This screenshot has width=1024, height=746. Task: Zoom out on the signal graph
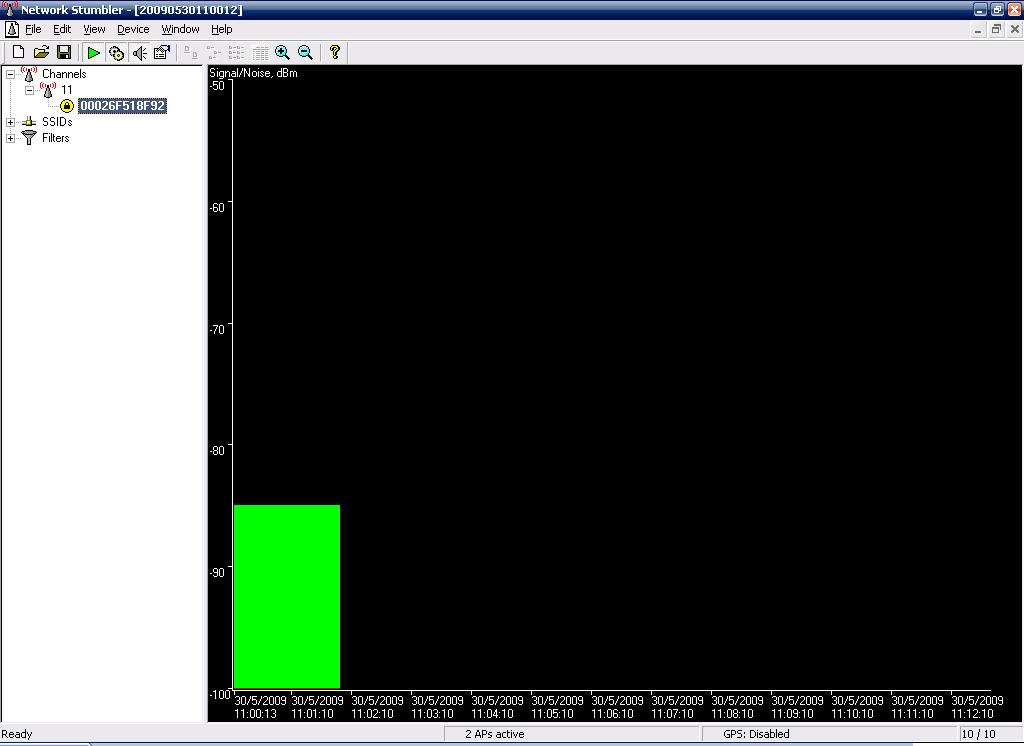pyautogui.click(x=305, y=52)
